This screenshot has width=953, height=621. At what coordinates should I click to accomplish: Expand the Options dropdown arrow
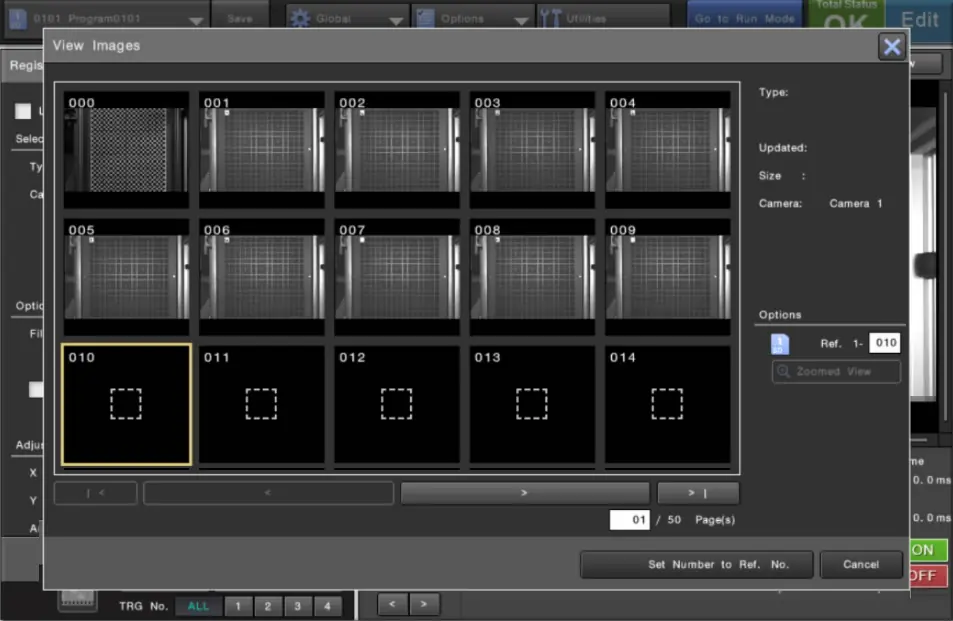click(x=521, y=20)
